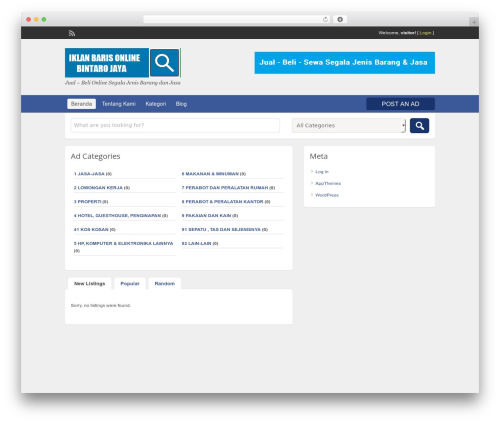Click the browser download circle icon
This screenshot has width=500, height=423.
point(340,19)
